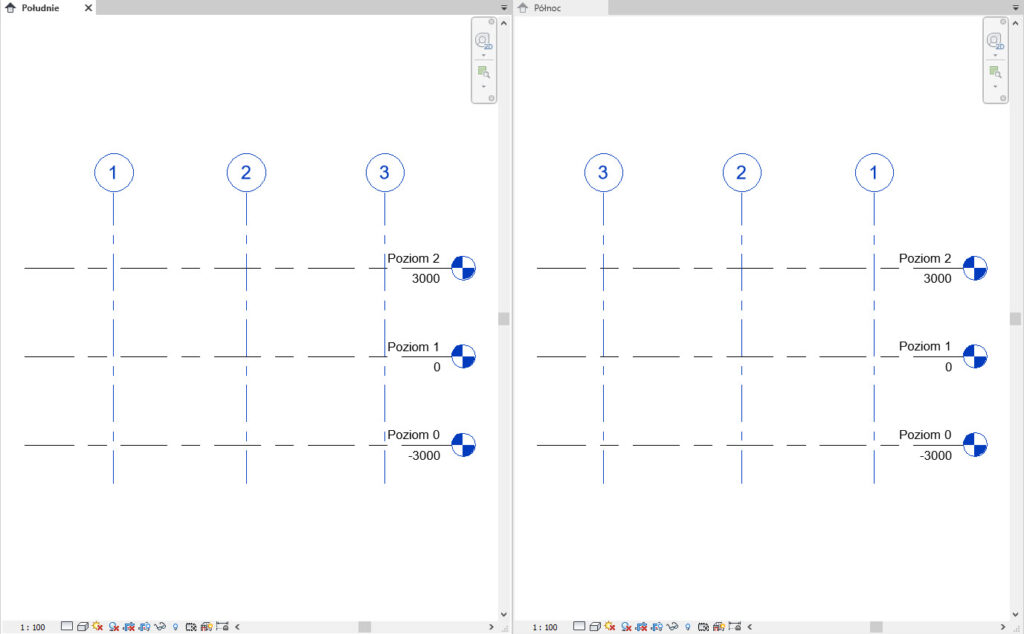Open temporary view properties in Północ view
The height and width of the screenshot is (634, 1024).
point(703,627)
